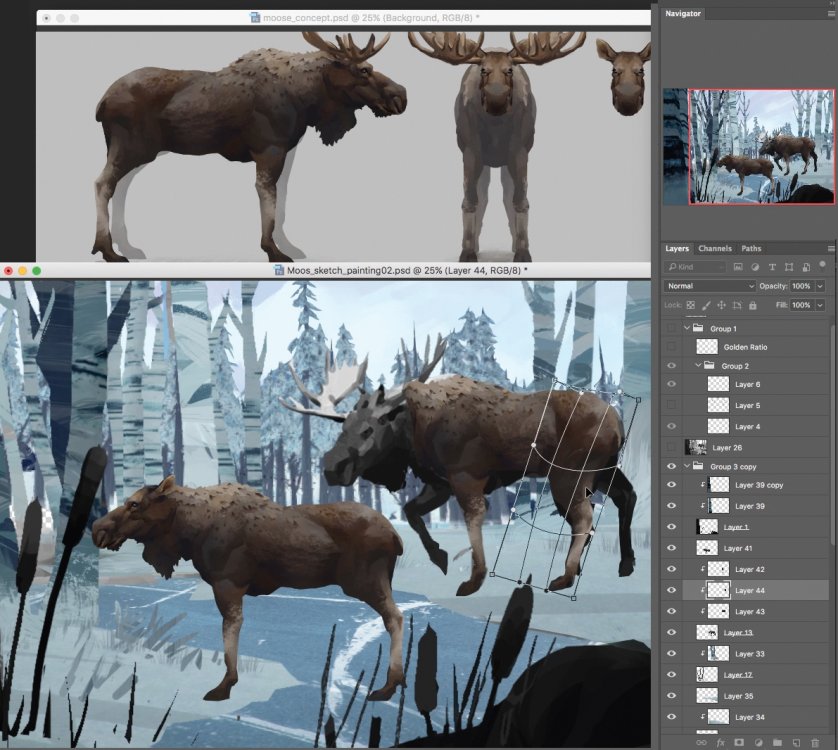Show Layer 5

click(x=672, y=405)
